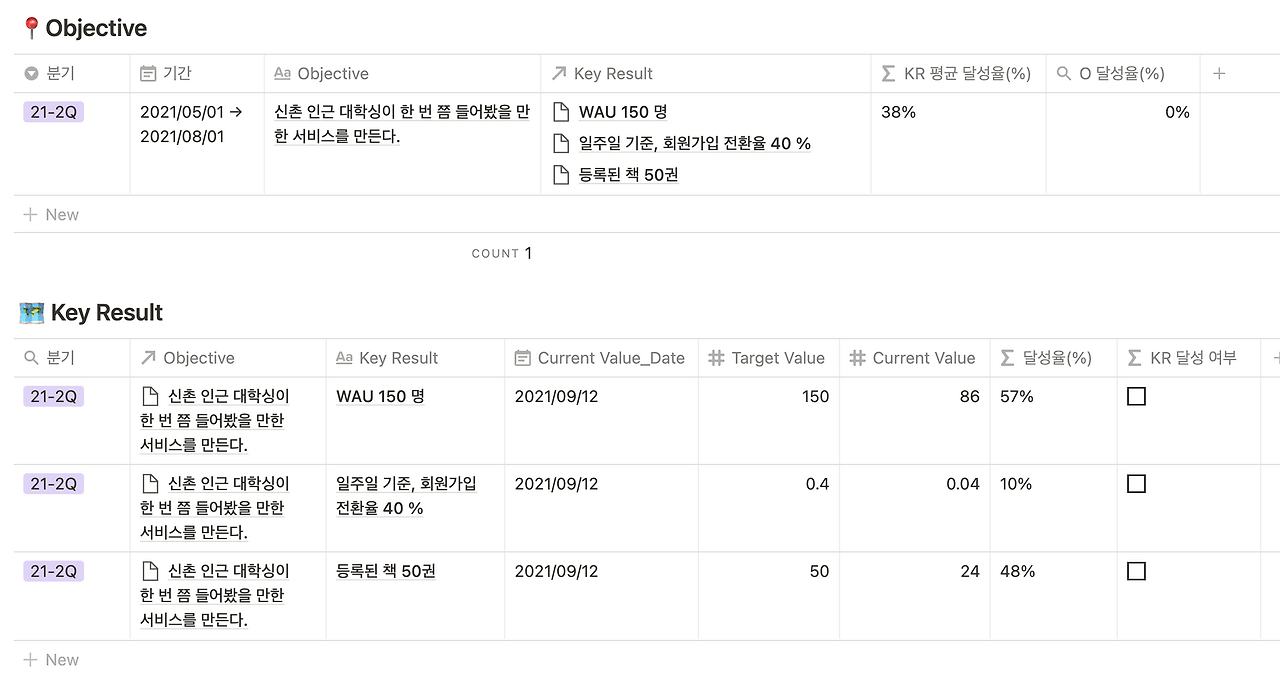Click + New under the Objective table
The image size is (1280, 676).
[x=50, y=214]
